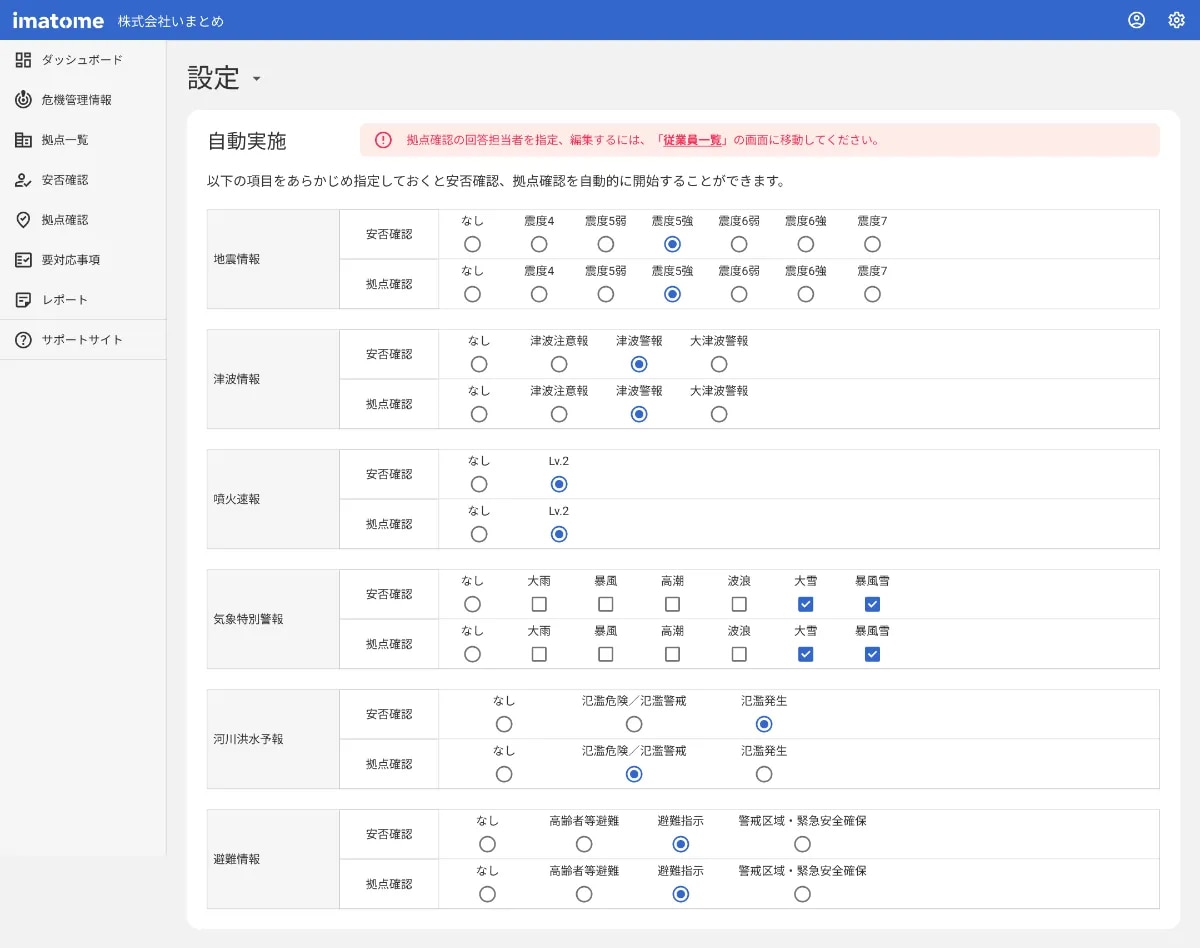
Task: Click the crisis management info radar icon
Action: click(24, 100)
